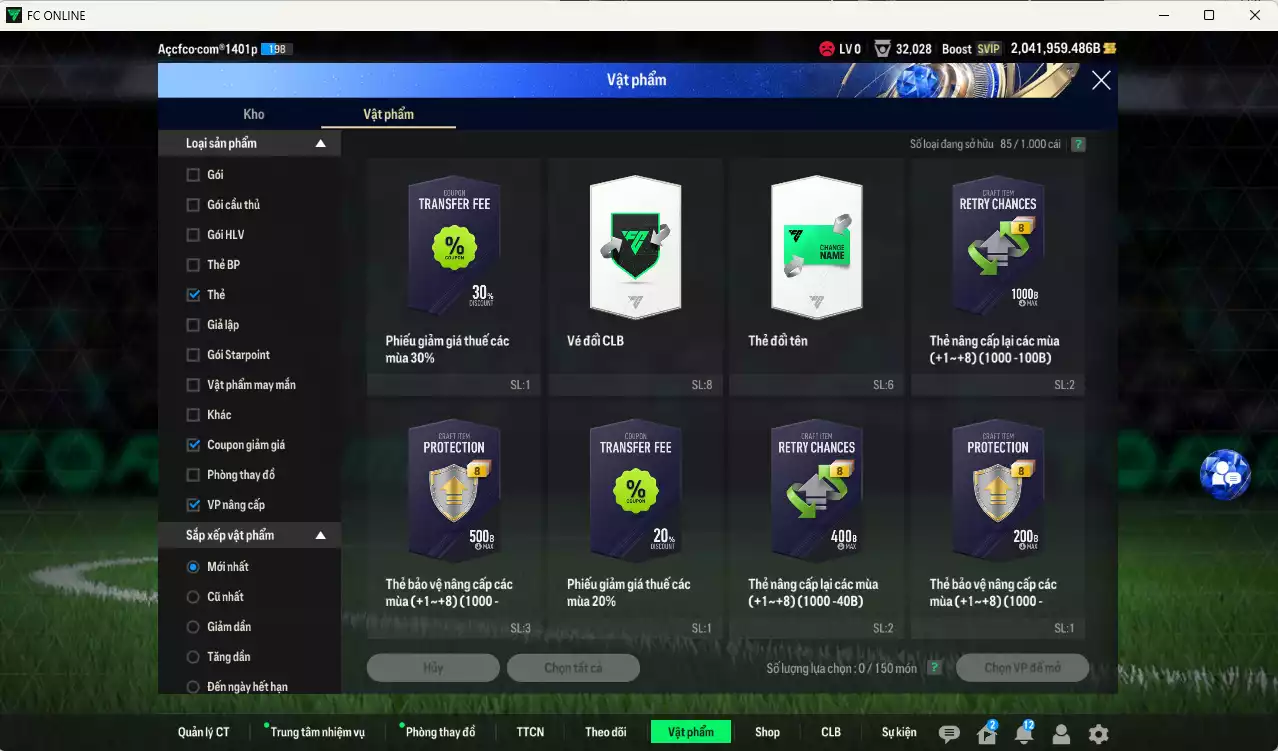
Task: Click the green help icon beside item count
Action: pos(1078,144)
